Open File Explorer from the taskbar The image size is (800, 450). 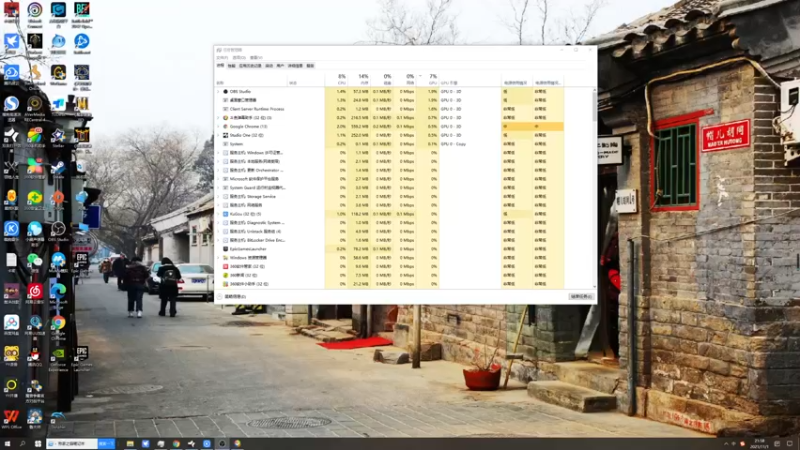[130, 444]
